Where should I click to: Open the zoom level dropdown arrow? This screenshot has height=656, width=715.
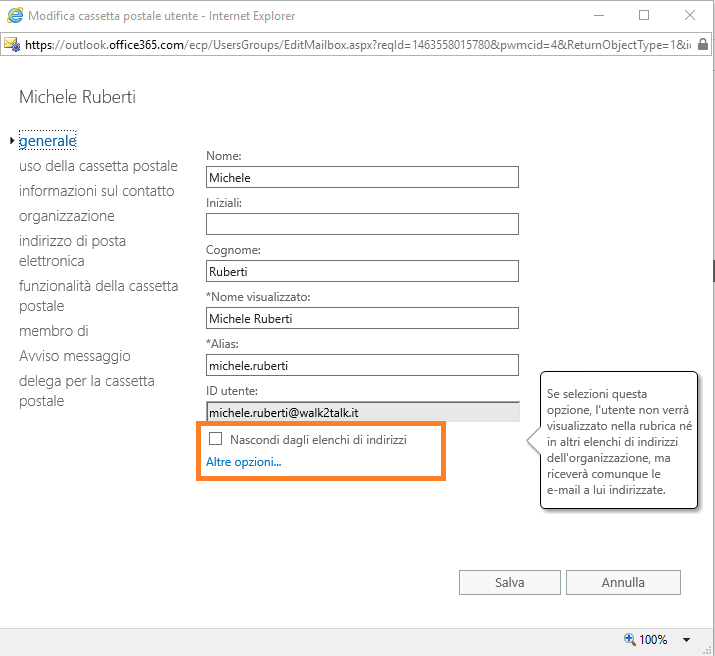687,640
